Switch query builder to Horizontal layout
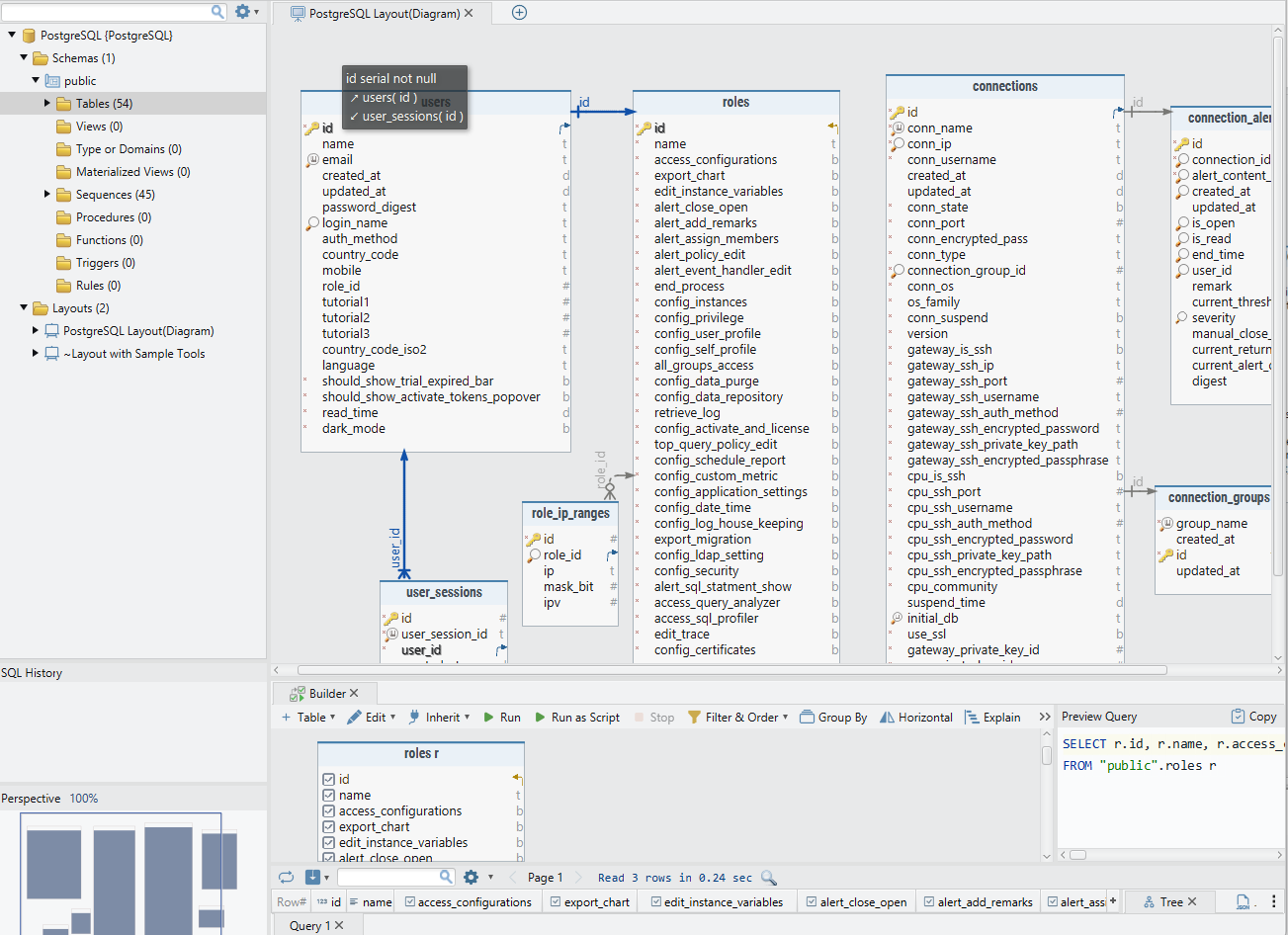Screen dimensions: 1288x935 [916, 718]
